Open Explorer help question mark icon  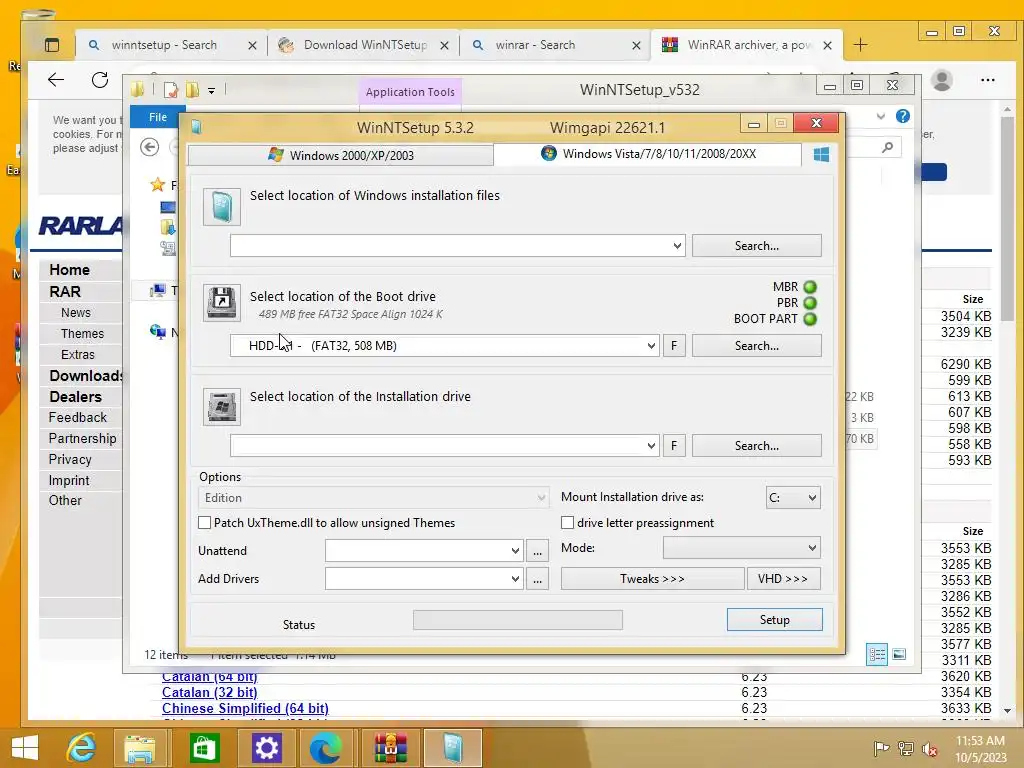tap(903, 116)
